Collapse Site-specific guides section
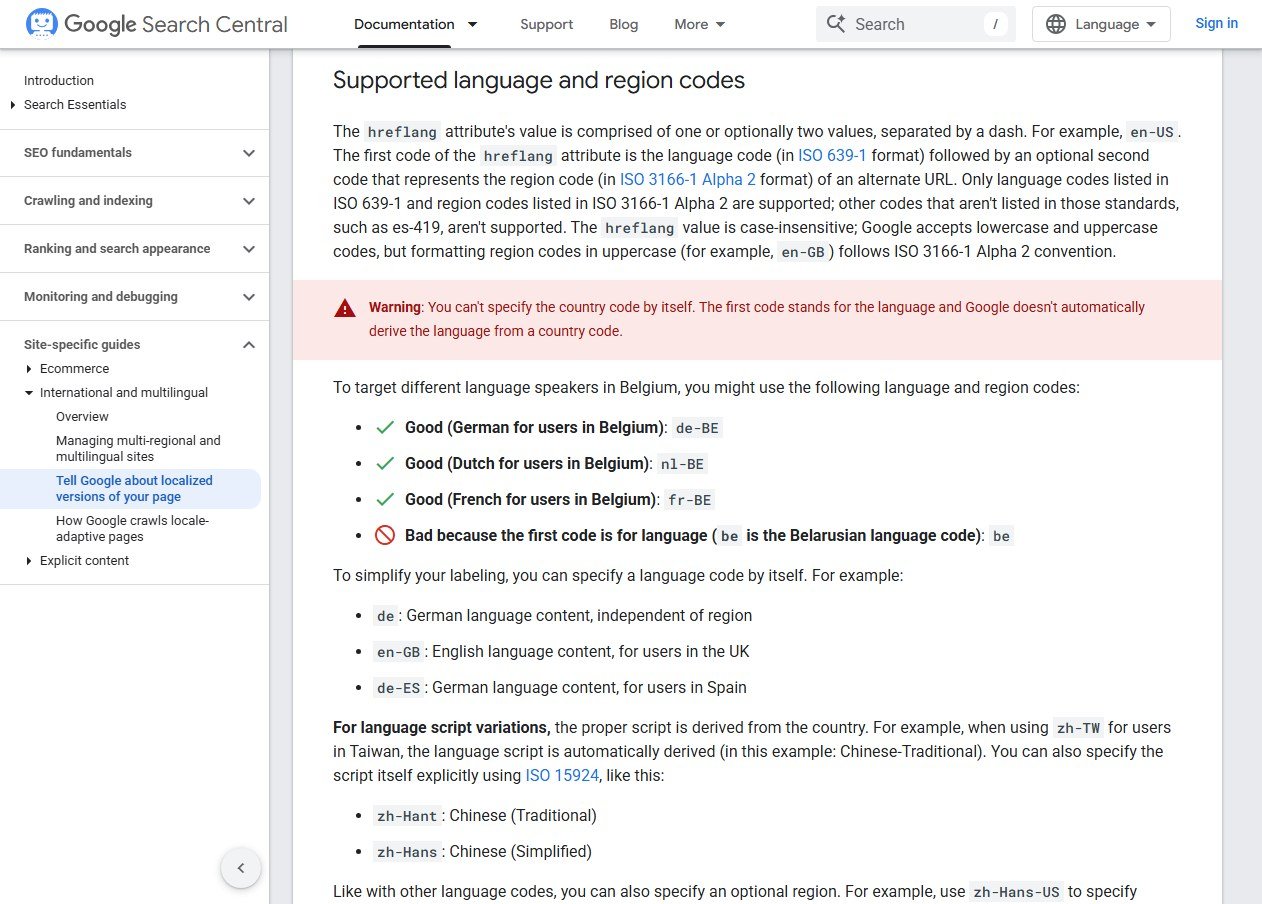The width and height of the screenshot is (1262, 904). (249, 345)
